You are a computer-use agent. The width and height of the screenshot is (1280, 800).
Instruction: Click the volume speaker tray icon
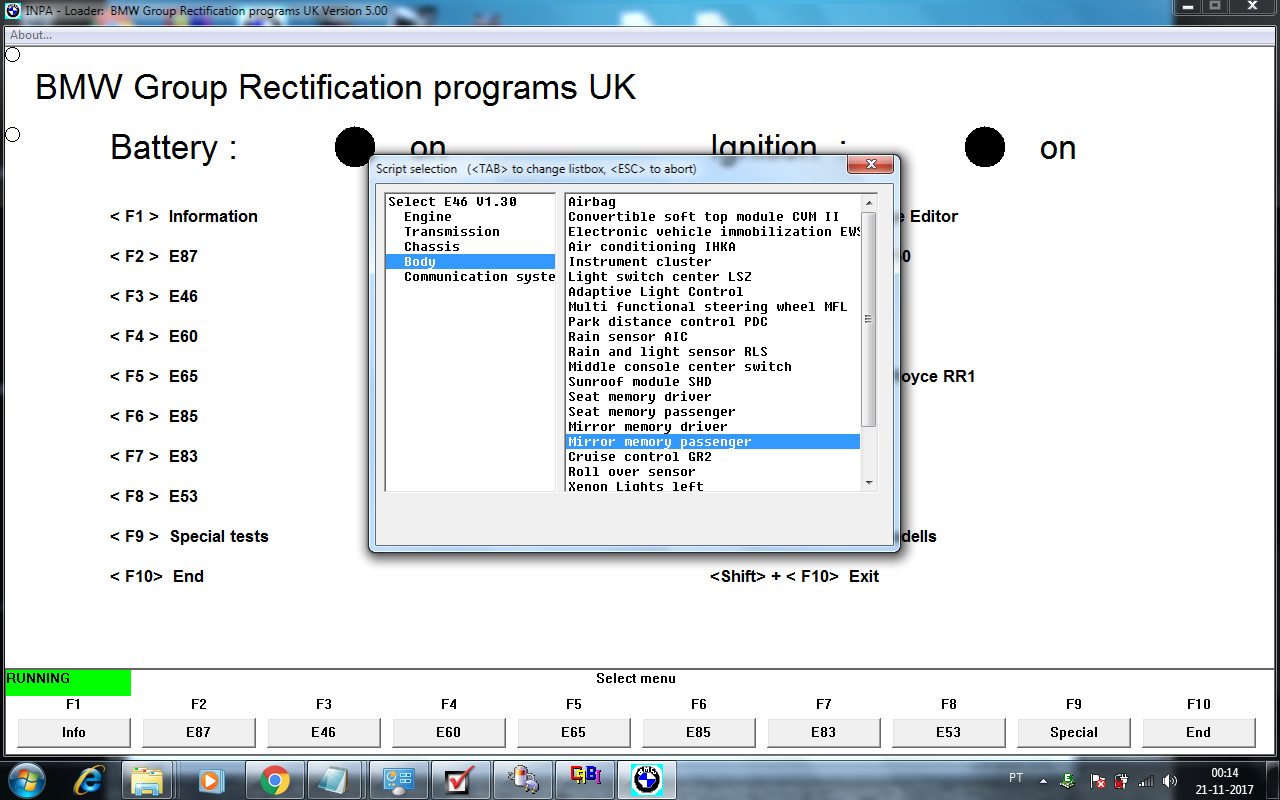point(1170,780)
